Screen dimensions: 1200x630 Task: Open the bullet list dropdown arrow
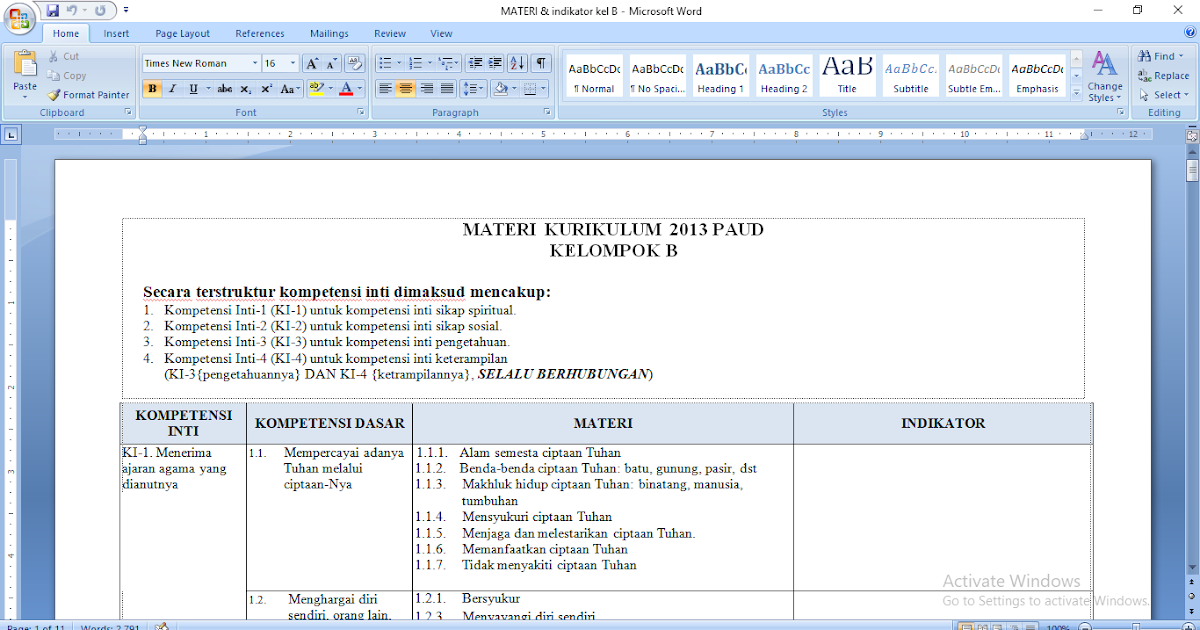click(x=399, y=62)
